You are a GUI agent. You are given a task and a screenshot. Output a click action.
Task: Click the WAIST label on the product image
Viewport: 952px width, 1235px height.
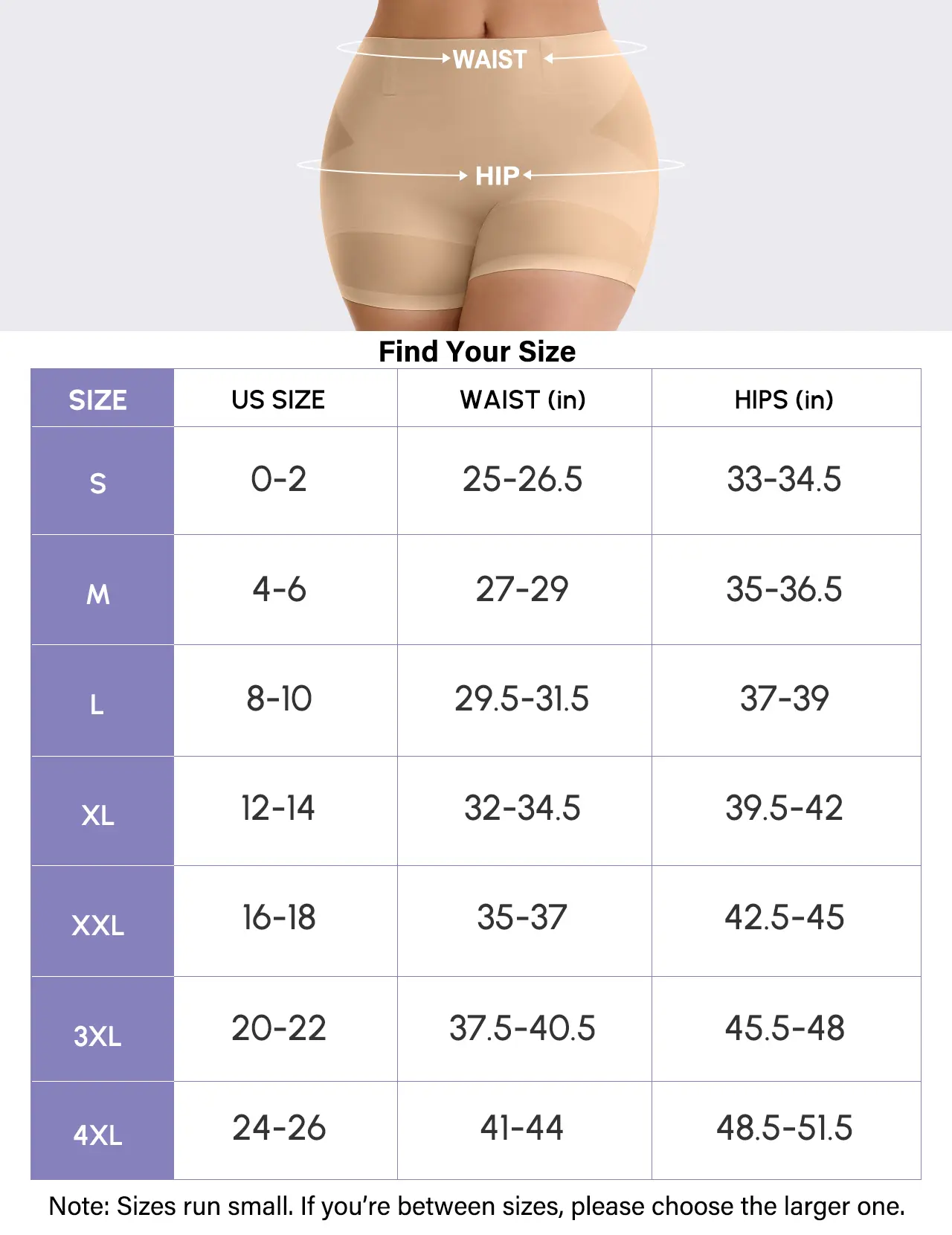pos(489,60)
